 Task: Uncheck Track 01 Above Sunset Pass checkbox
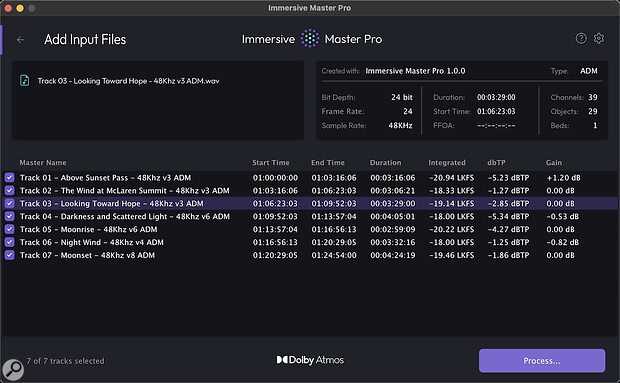point(9,177)
